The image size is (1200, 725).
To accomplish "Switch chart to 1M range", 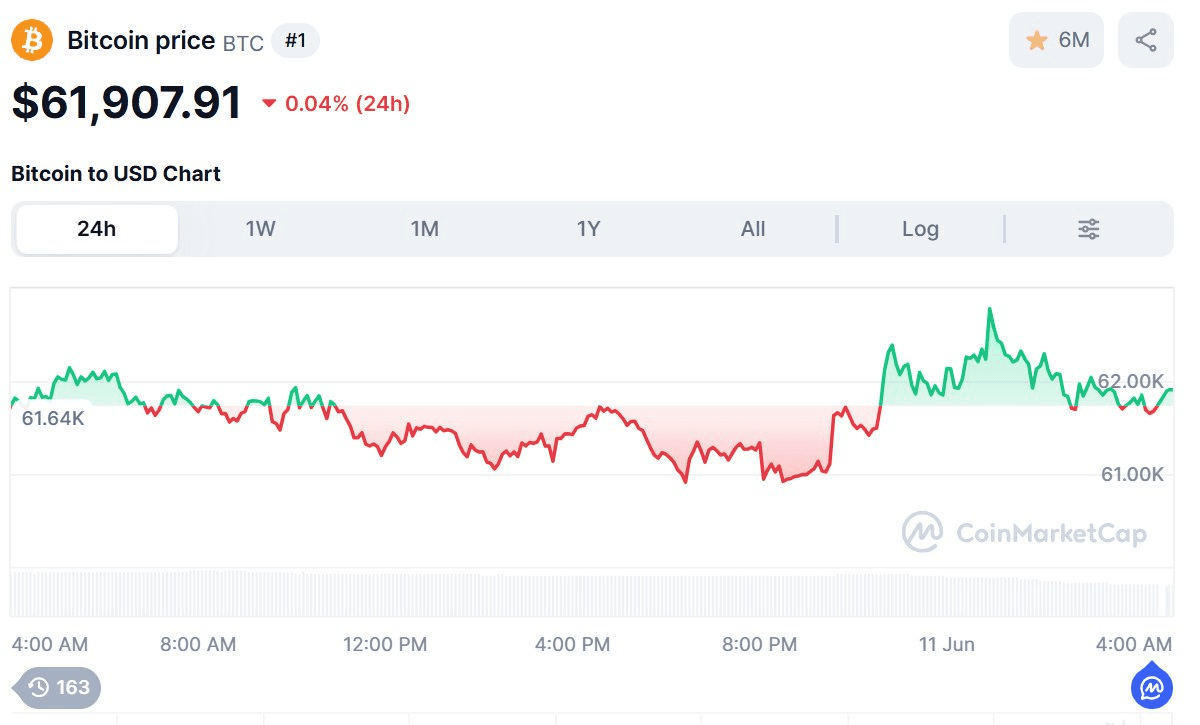I will coord(425,229).
